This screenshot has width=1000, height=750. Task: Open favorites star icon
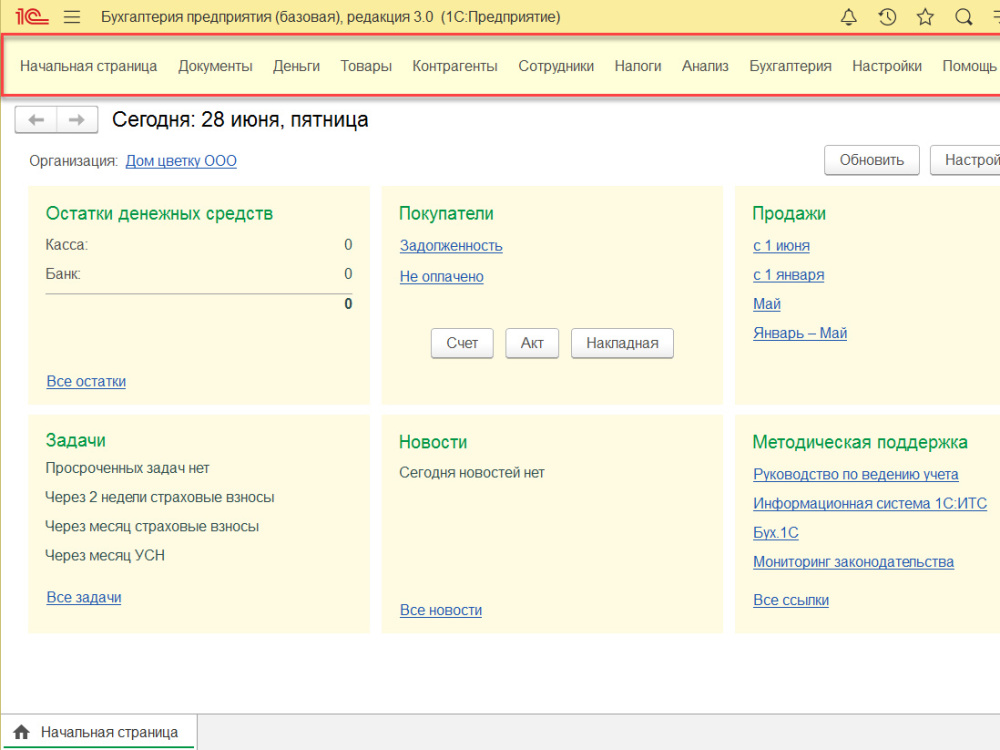(925, 17)
